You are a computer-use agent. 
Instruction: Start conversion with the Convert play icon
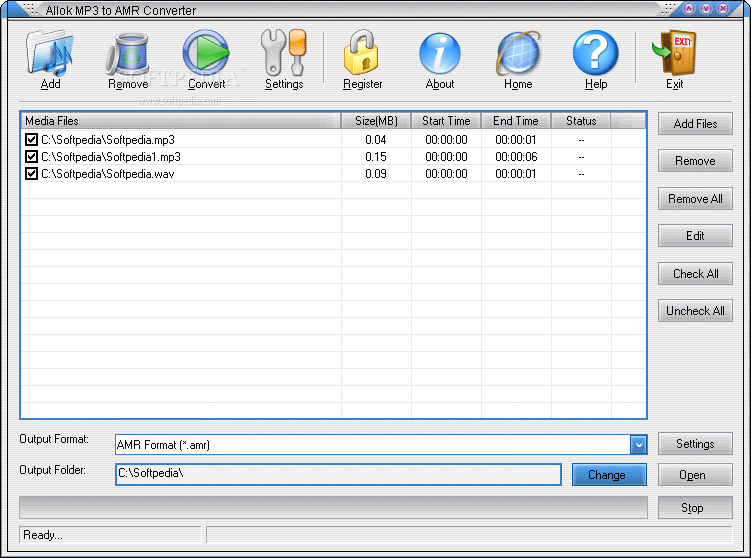point(206,53)
